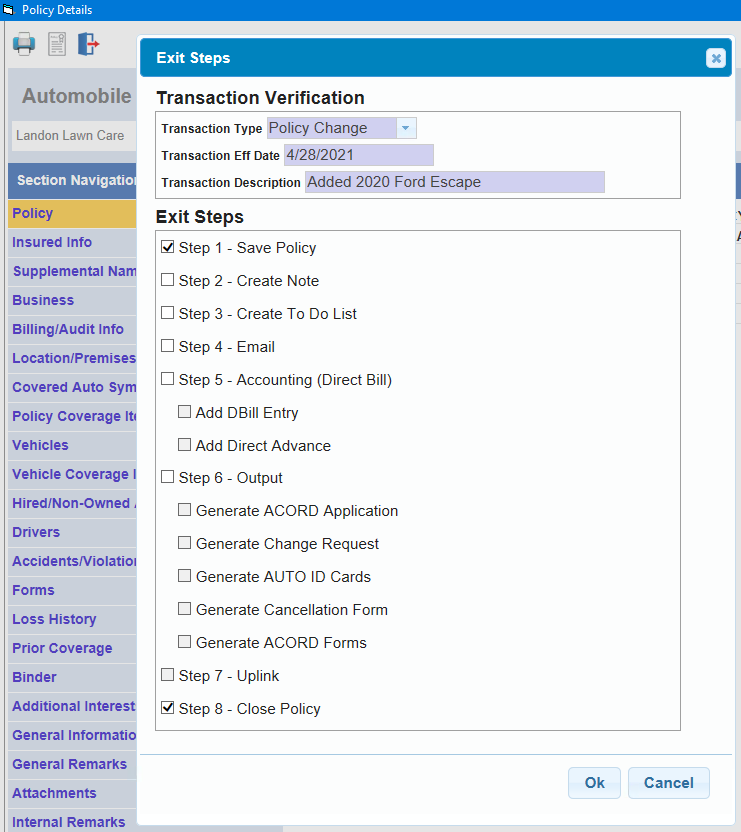Check Step 4 - Email
This screenshot has width=741, height=832.
point(168,346)
